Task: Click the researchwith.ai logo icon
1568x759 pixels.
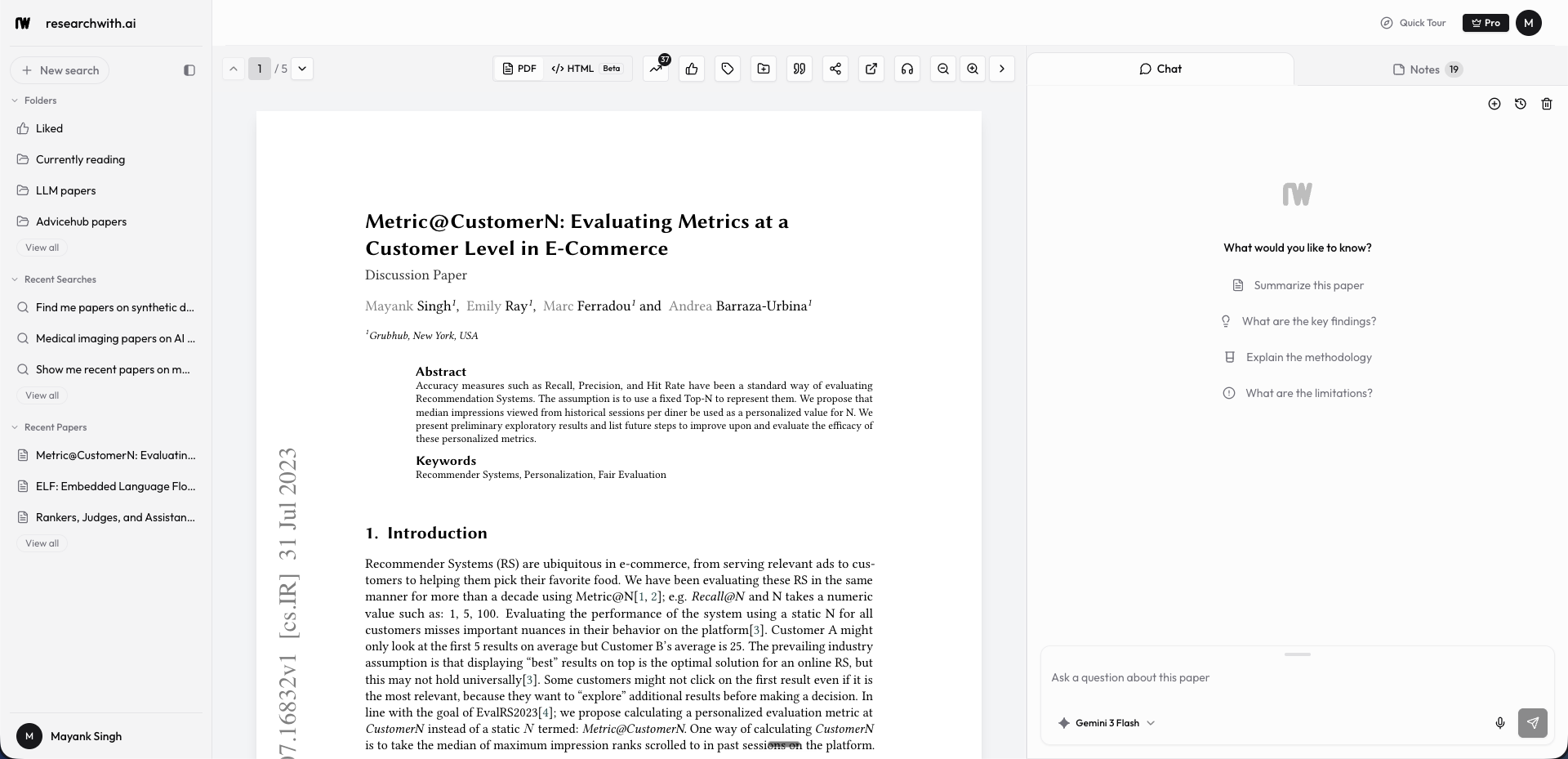Action: (23, 23)
